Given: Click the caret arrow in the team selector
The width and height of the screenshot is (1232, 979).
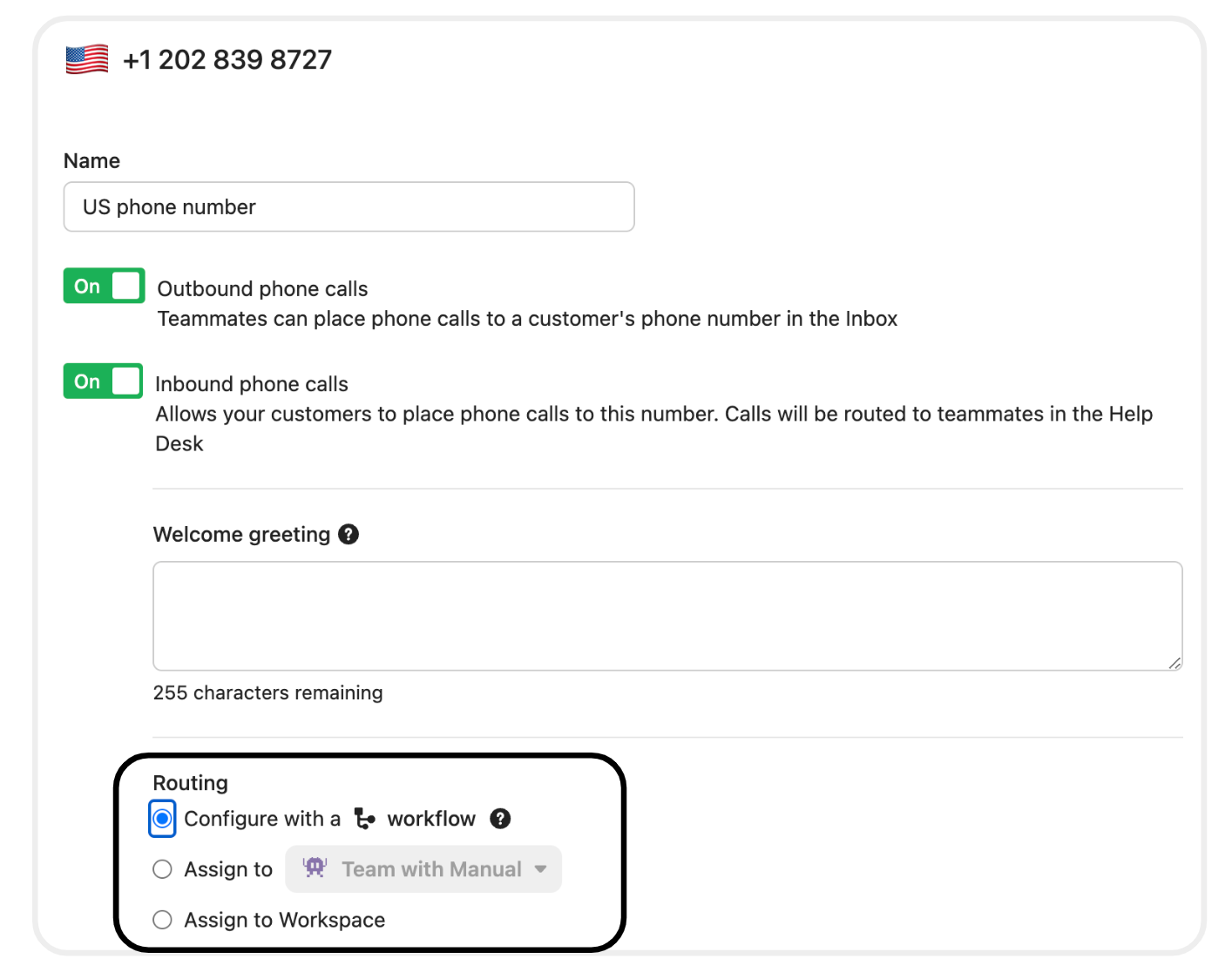Looking at the screenshot, I should click(541, 869).
